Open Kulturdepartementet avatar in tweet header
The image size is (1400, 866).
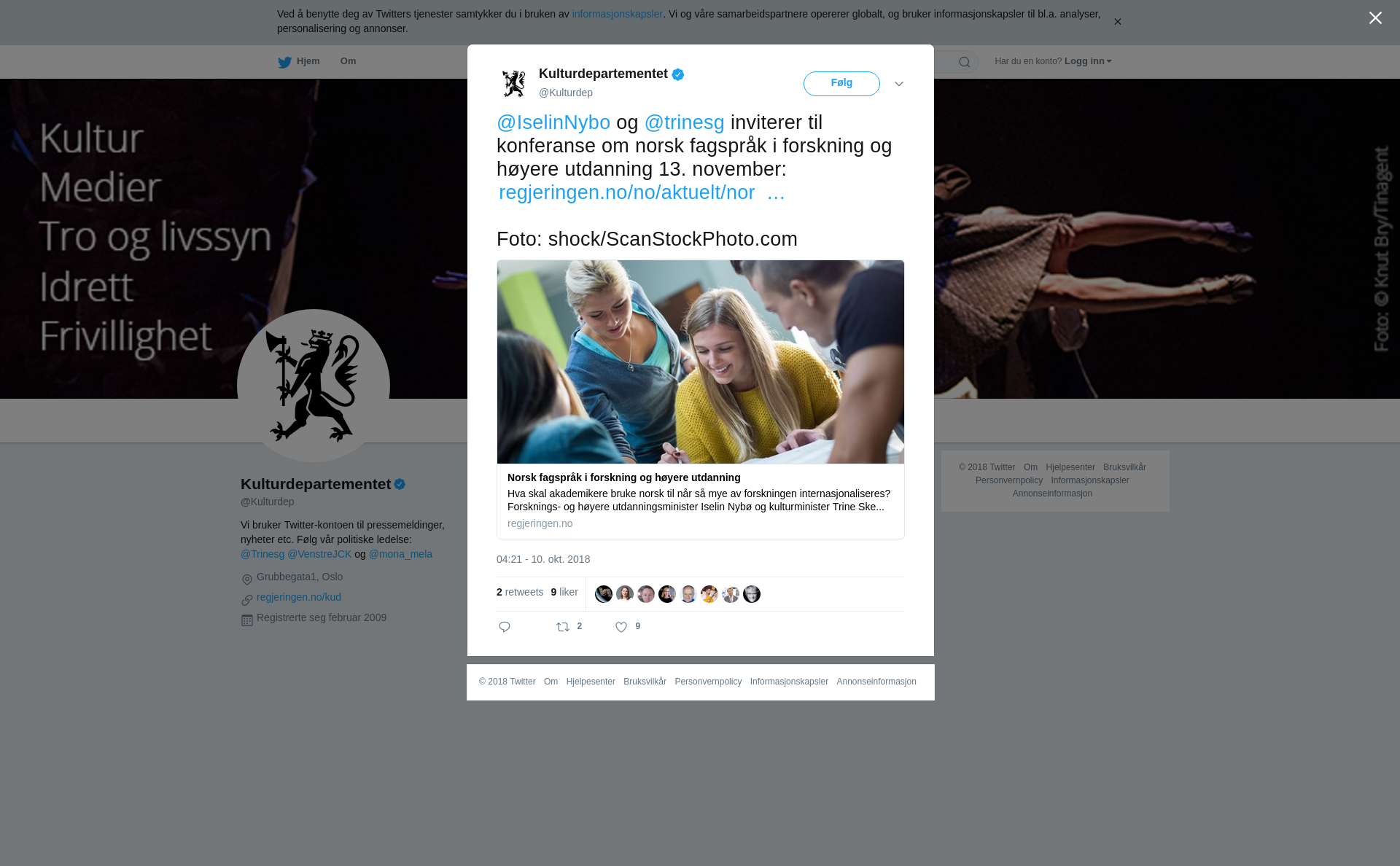[x=514, y=83]
